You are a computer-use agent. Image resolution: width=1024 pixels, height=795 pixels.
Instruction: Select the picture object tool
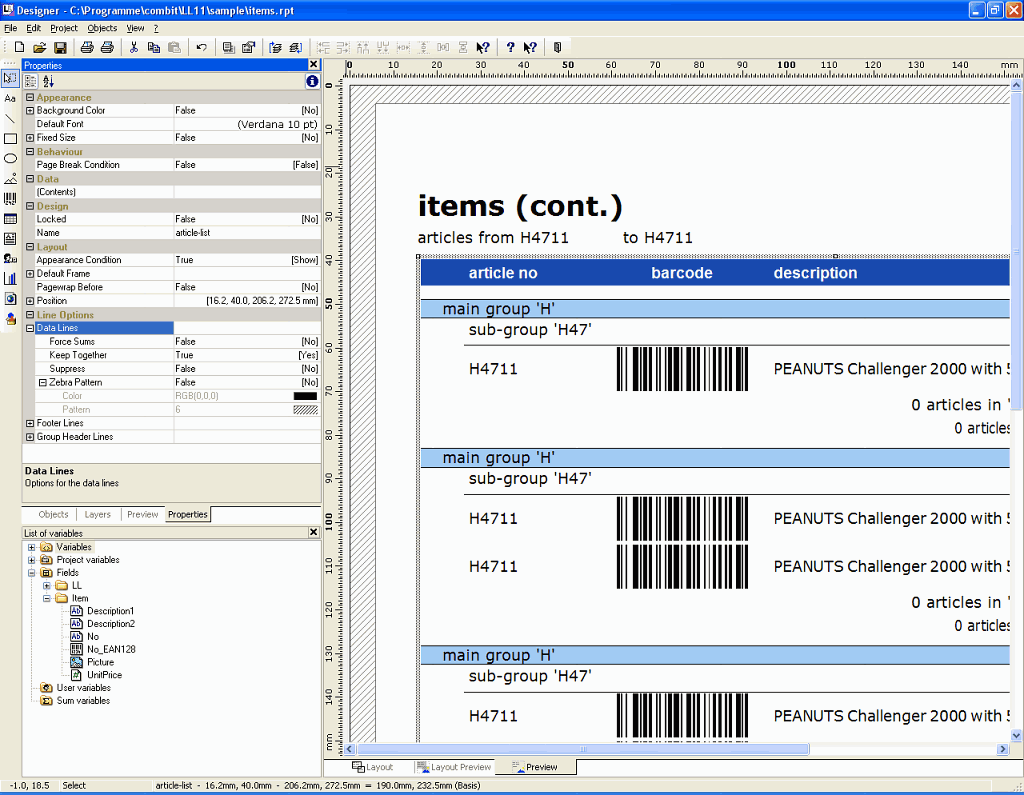10,181
